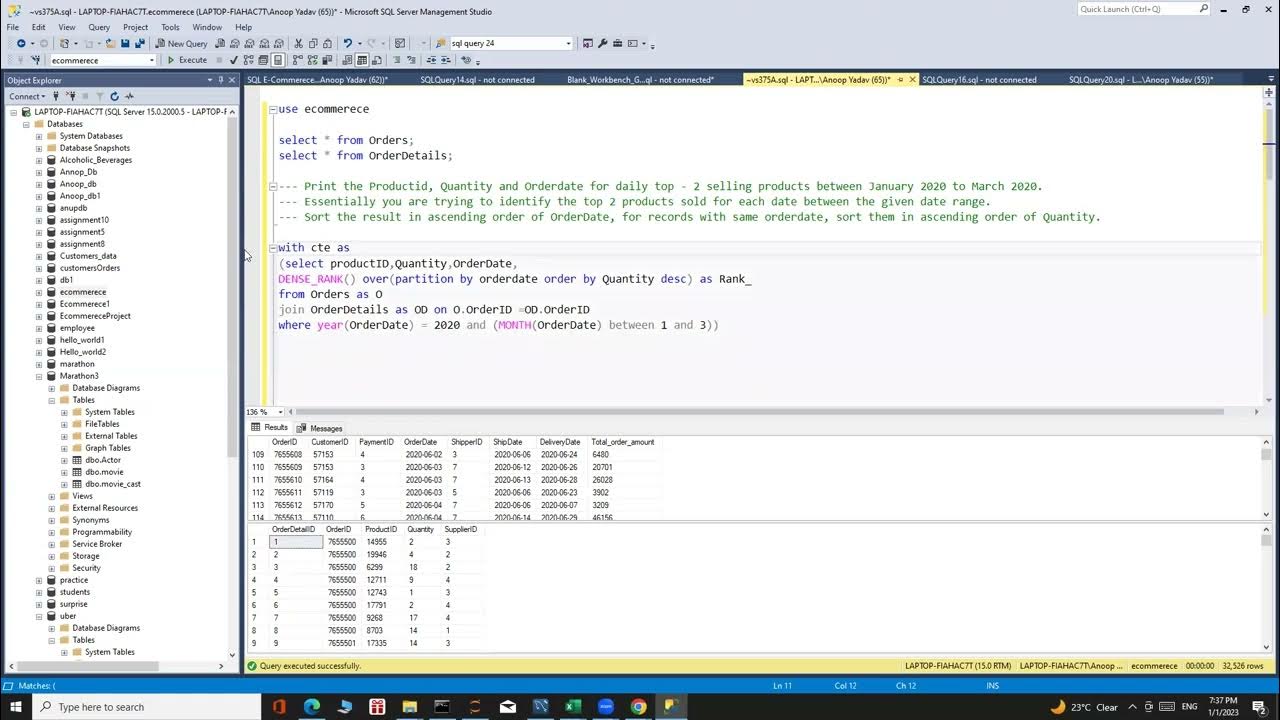Uncomment the selected lines

(410, 60)
